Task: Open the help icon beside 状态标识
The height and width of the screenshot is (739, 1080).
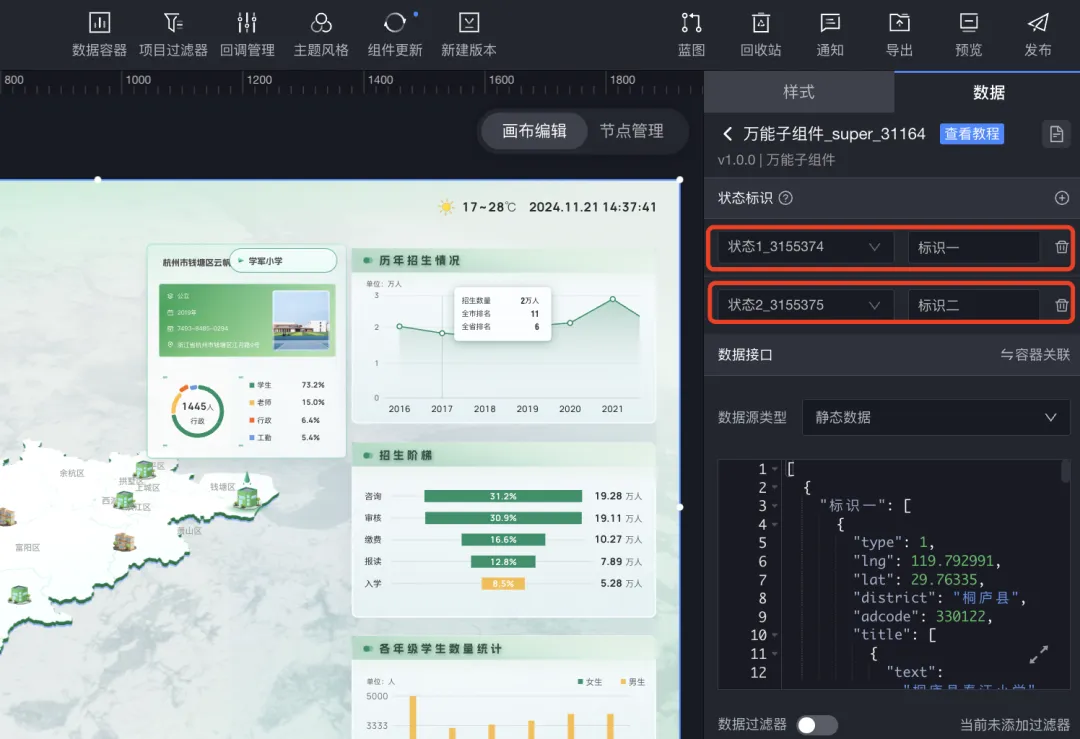Action: pos(785,198)
